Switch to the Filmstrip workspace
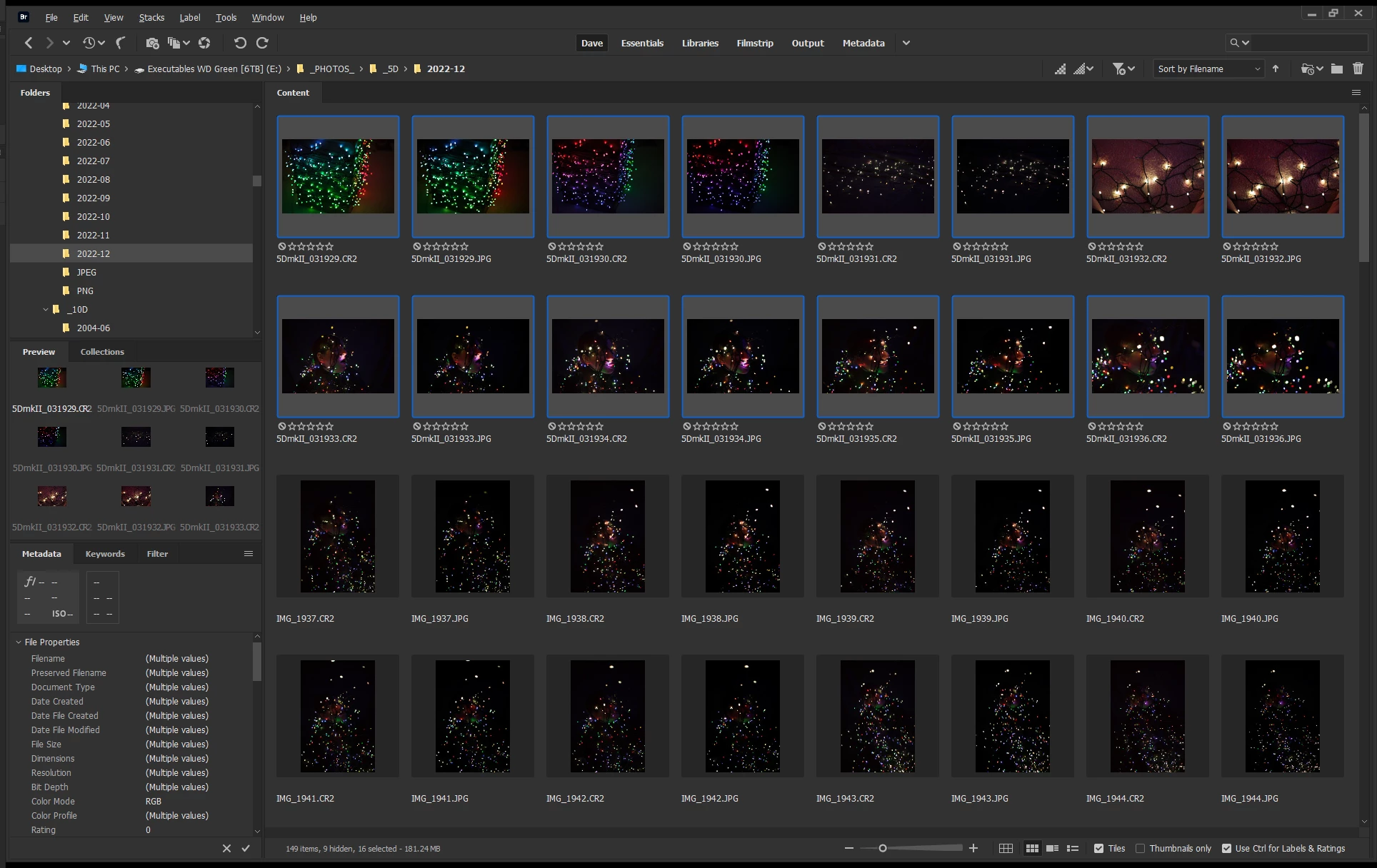Screen dimensions: 1377x868 [755, 43]
